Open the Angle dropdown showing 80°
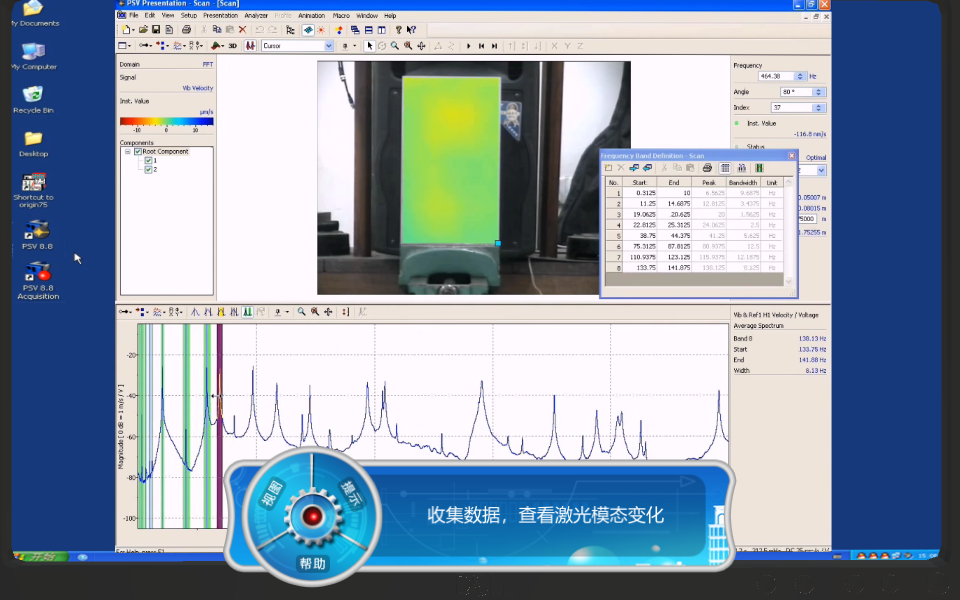 819,92
